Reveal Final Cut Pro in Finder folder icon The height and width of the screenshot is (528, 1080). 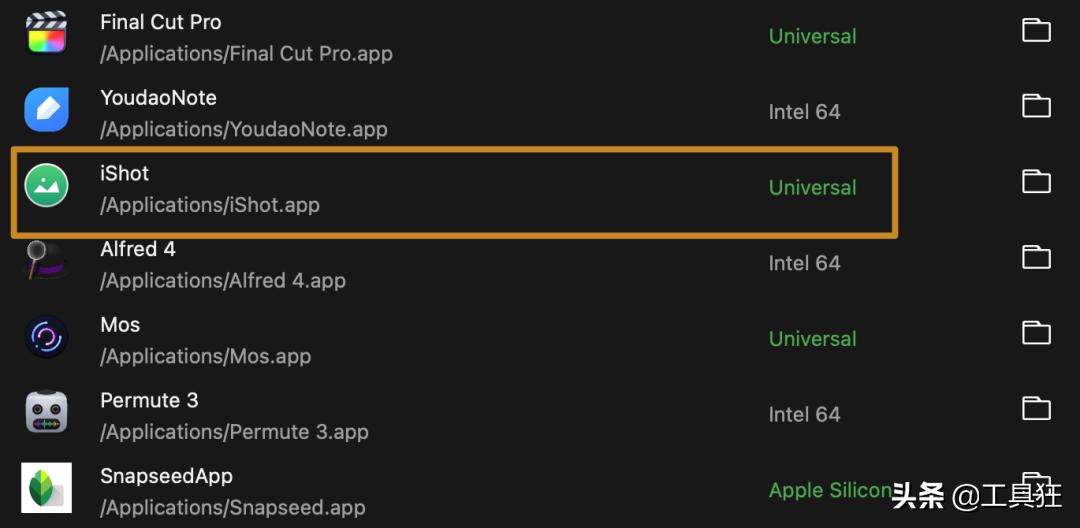click(1036, 31)
